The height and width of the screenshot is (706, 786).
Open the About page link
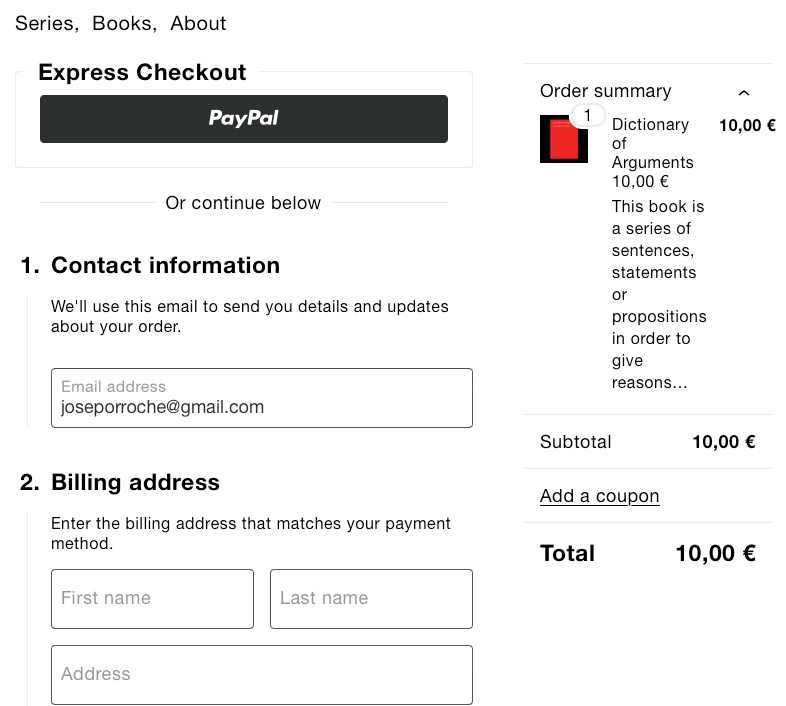click(198, 23)
